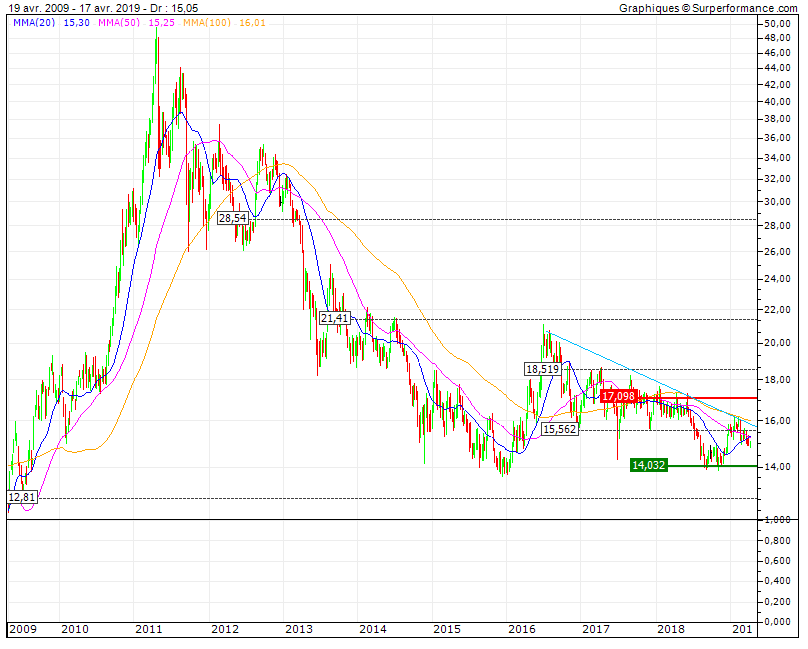This screenshot has height=649, width=808.
Task: Click the 2015 year on time axis
Action: click(x=447, y=629)
